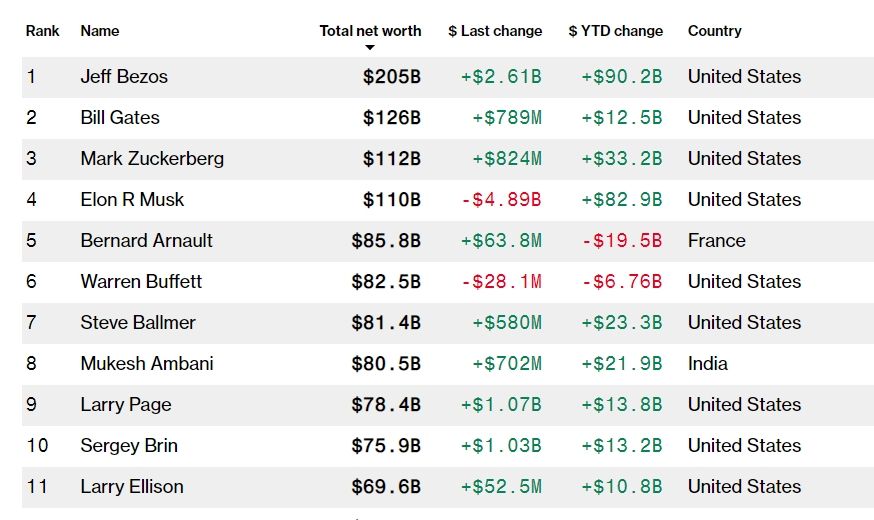The image size is (874, 520).
Task: Sort table by Name header
Action: pos(100,31)
